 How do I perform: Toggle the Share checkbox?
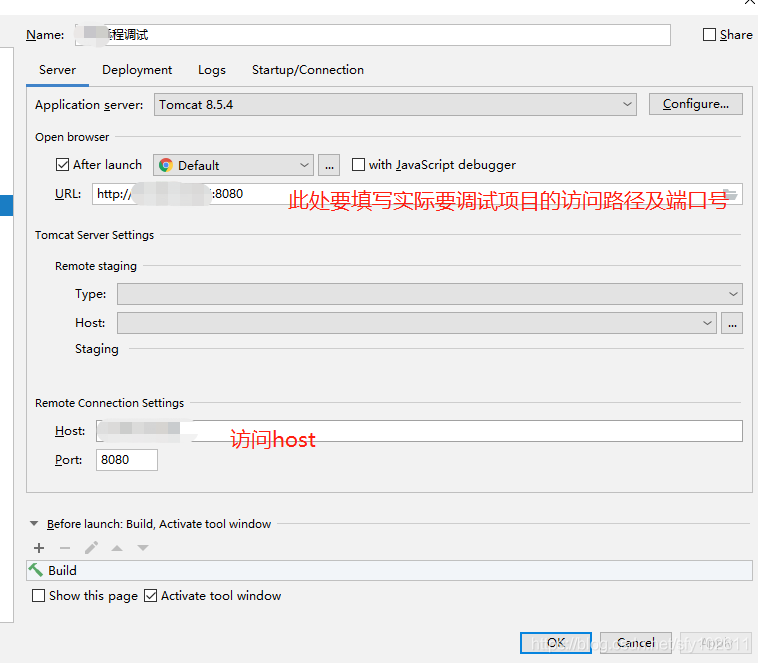coord(709,35)
